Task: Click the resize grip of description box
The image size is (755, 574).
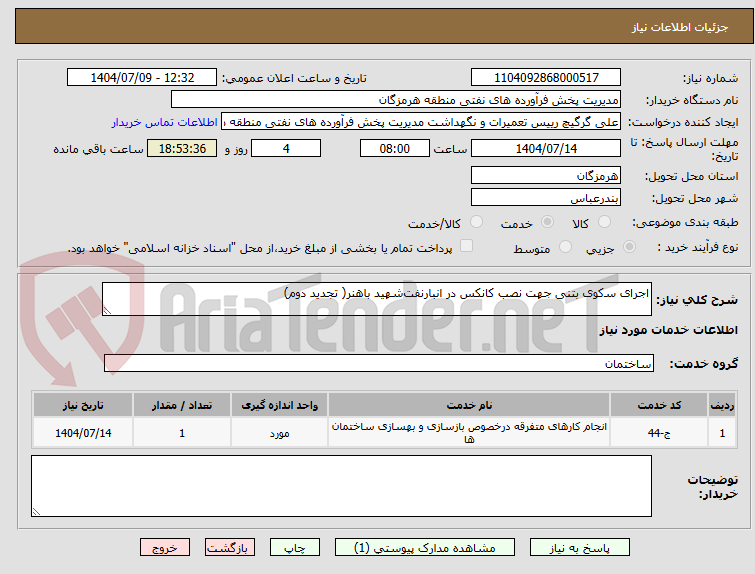Action: coord(107,311)
